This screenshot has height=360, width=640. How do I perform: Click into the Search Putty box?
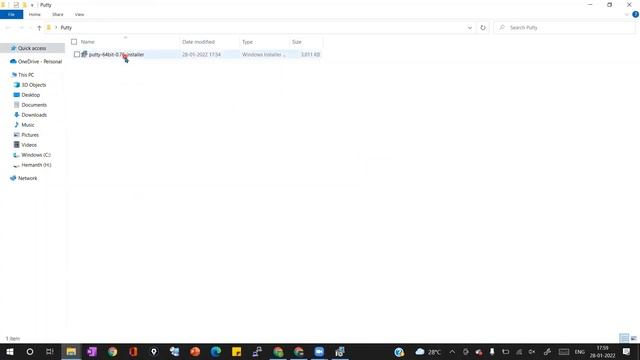(565, 27)
